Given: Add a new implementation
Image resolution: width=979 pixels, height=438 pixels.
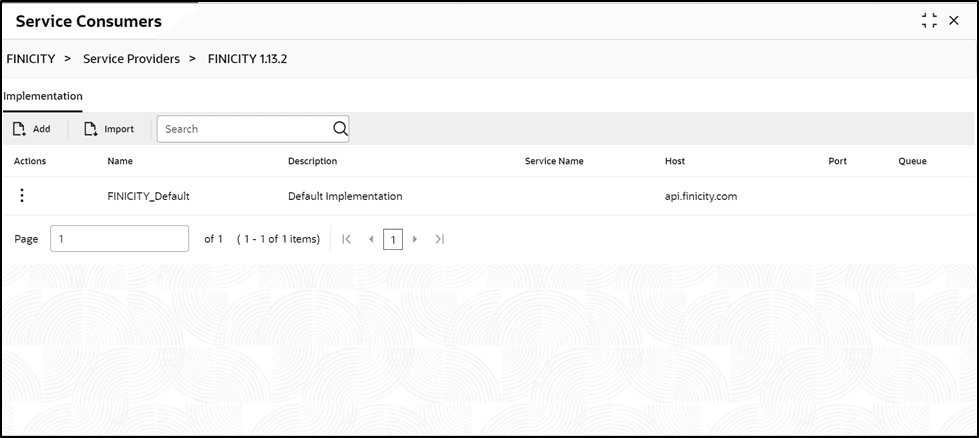Looking at the screenshot, I should click(32, 129).
